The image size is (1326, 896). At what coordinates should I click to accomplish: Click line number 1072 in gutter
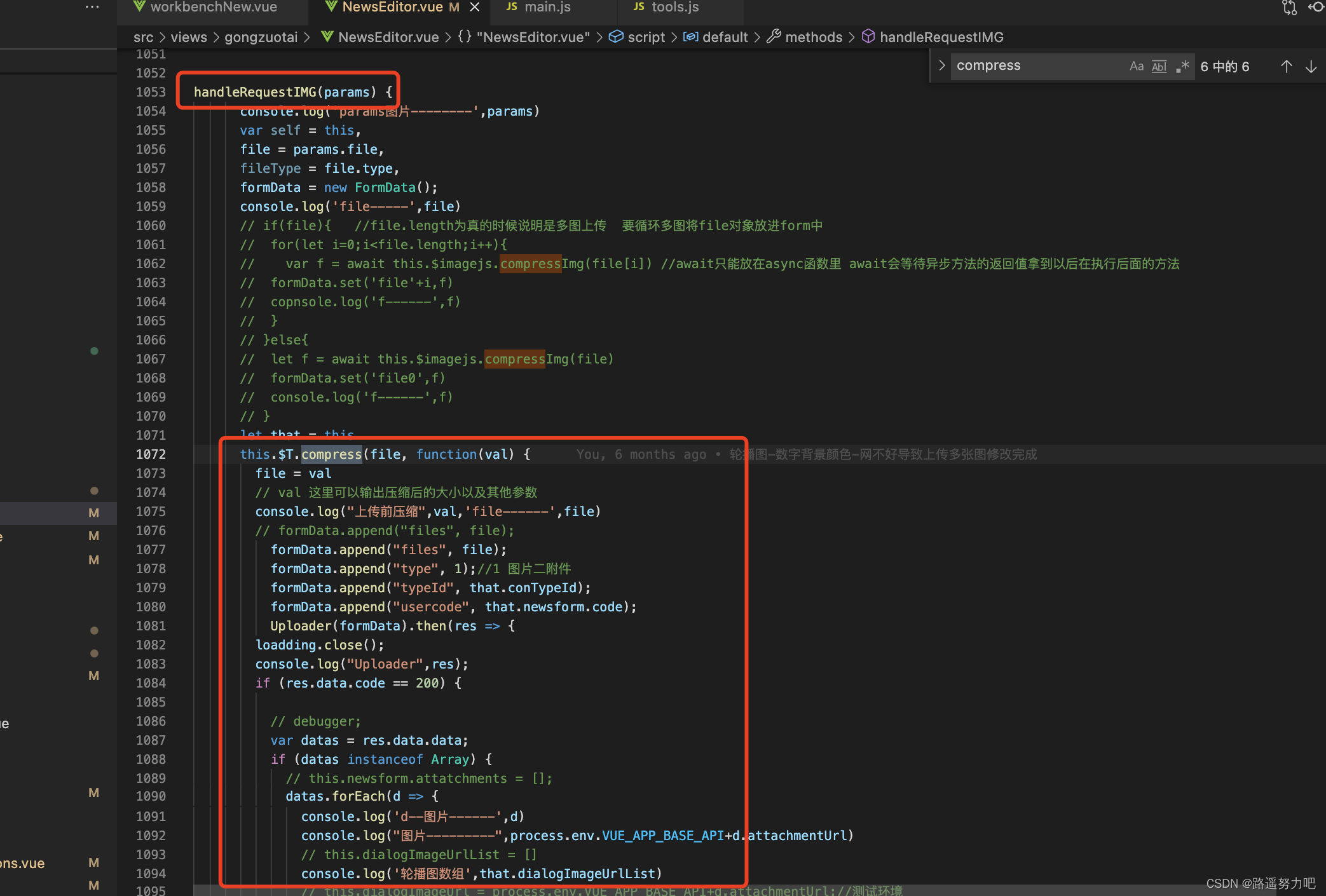click(151, 454)
